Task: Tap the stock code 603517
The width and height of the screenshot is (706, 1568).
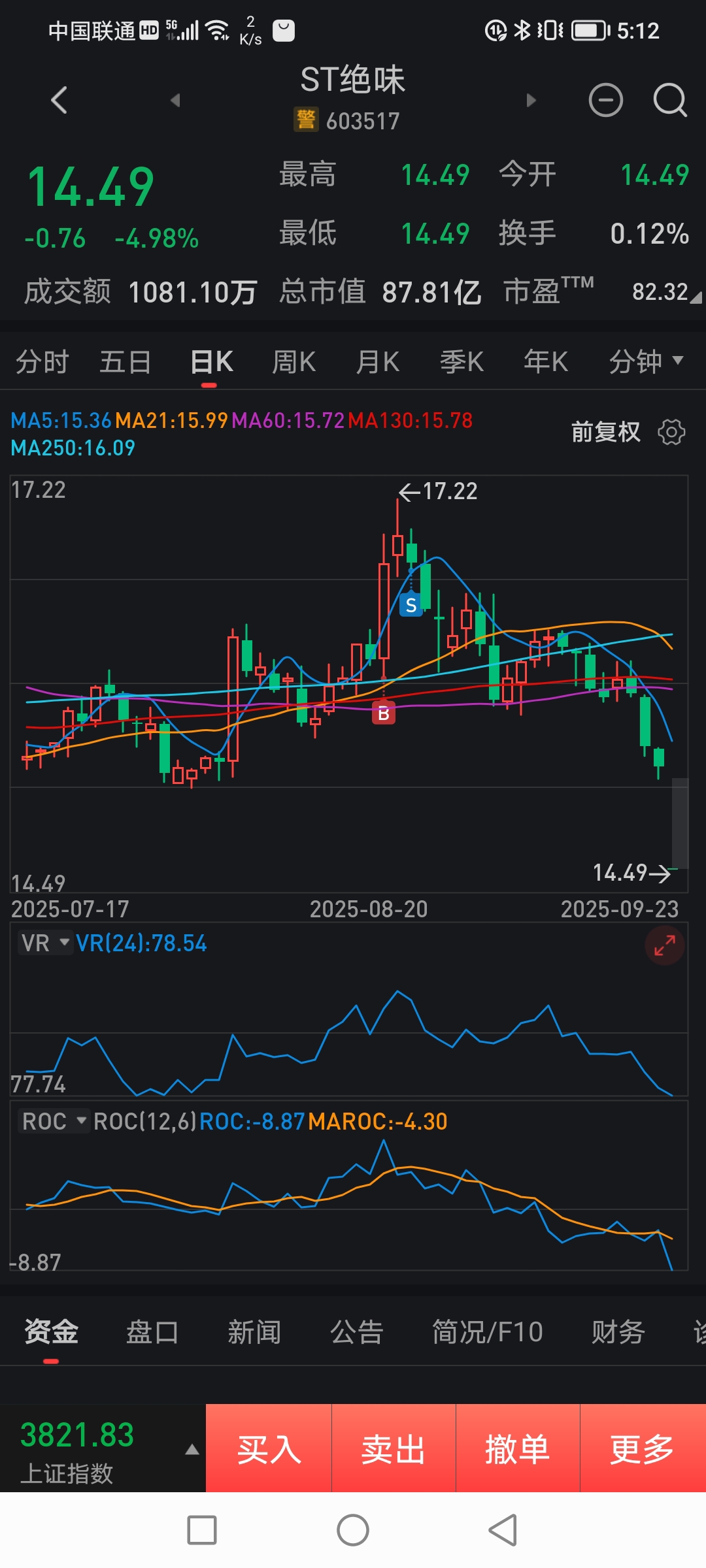Action: tap(363, 121)
